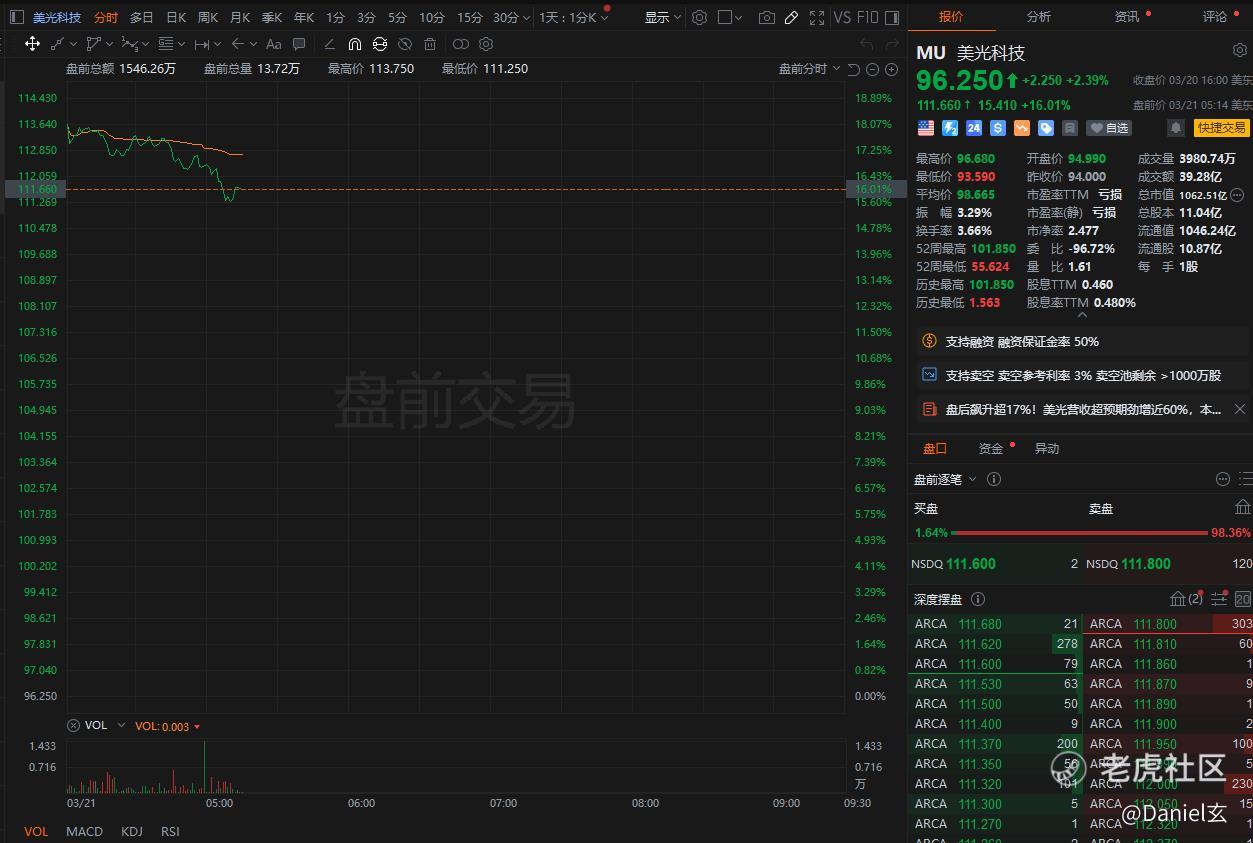Open the 显示 display dropdown

pos(662,17)
